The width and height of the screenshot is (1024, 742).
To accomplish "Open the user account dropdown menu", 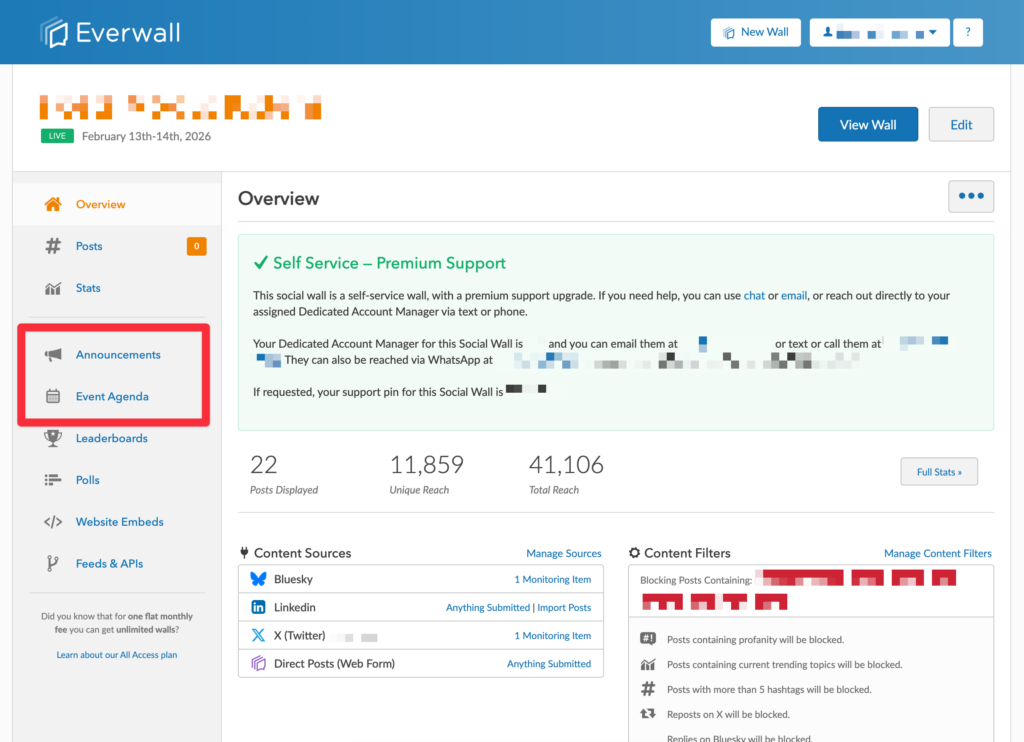I will (879, 32).
